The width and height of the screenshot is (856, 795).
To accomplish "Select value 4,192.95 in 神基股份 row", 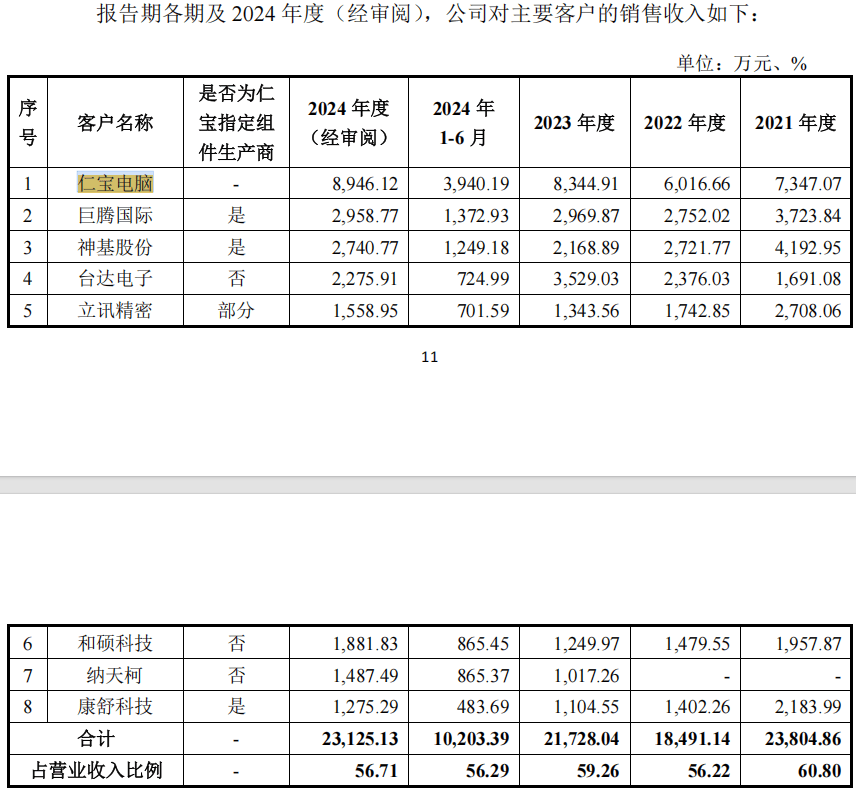I will [x=808, y=248].
